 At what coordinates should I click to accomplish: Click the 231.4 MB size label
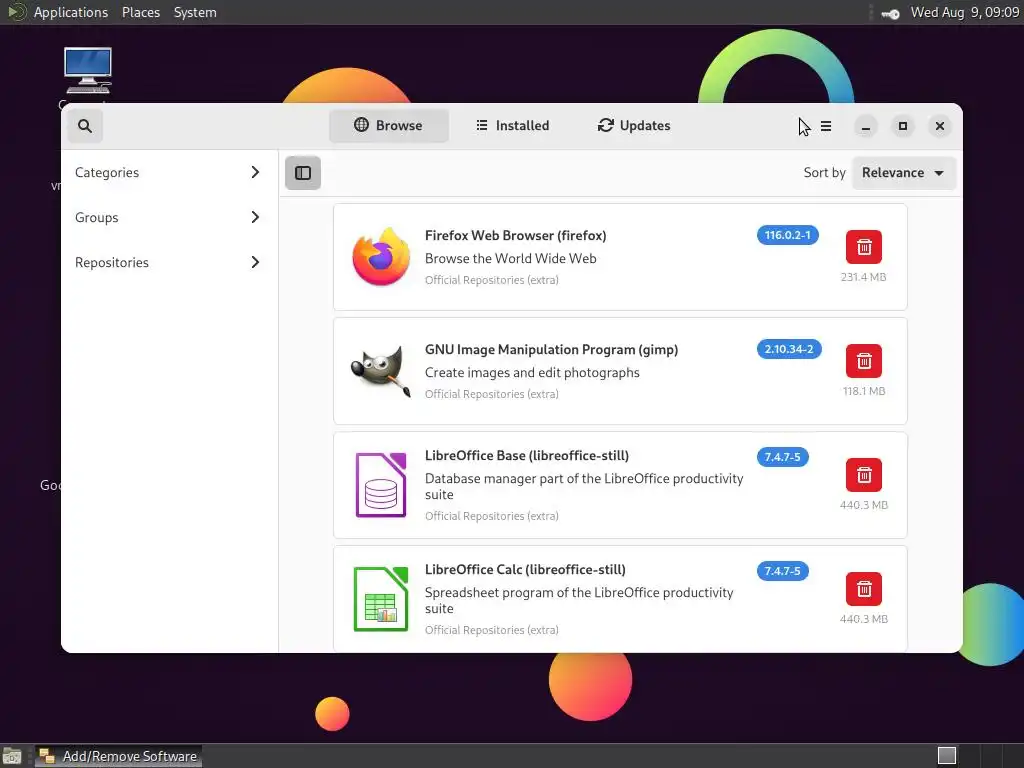[x=863, y=277]
